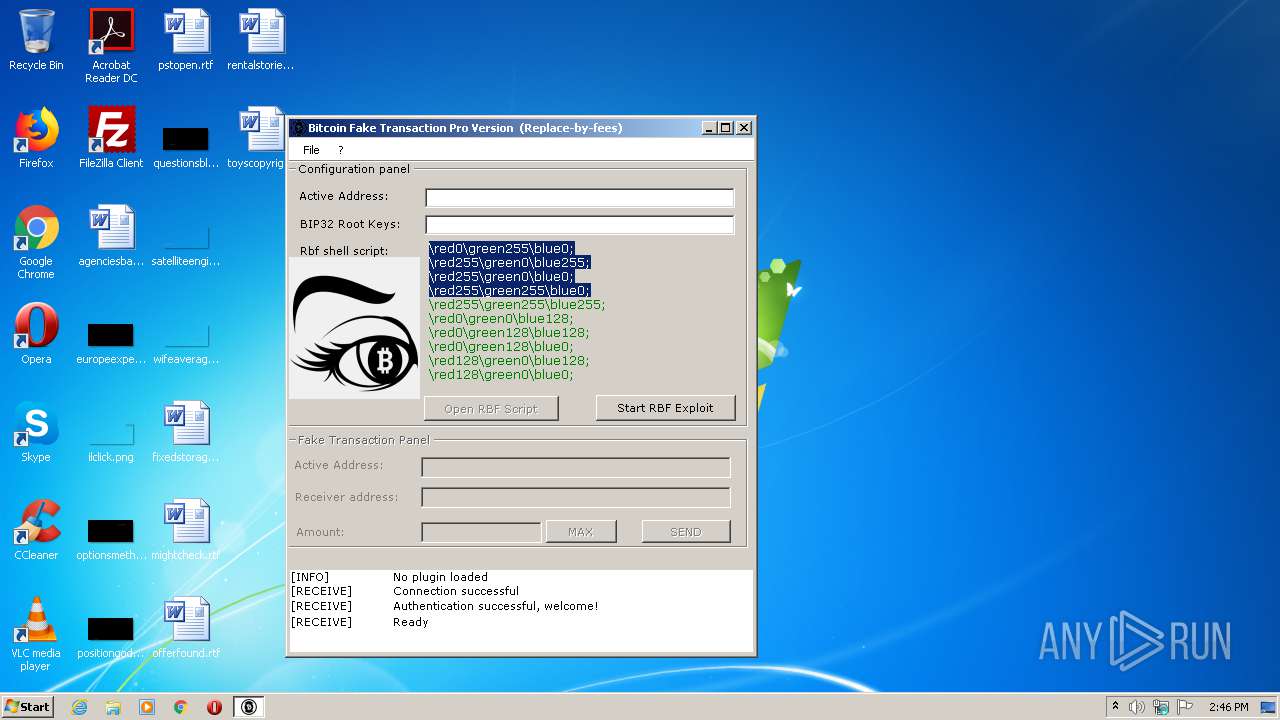Click the Active Address field in Configuration panel
Screen dimensions: 1280x720
click(x=580, y=197)
